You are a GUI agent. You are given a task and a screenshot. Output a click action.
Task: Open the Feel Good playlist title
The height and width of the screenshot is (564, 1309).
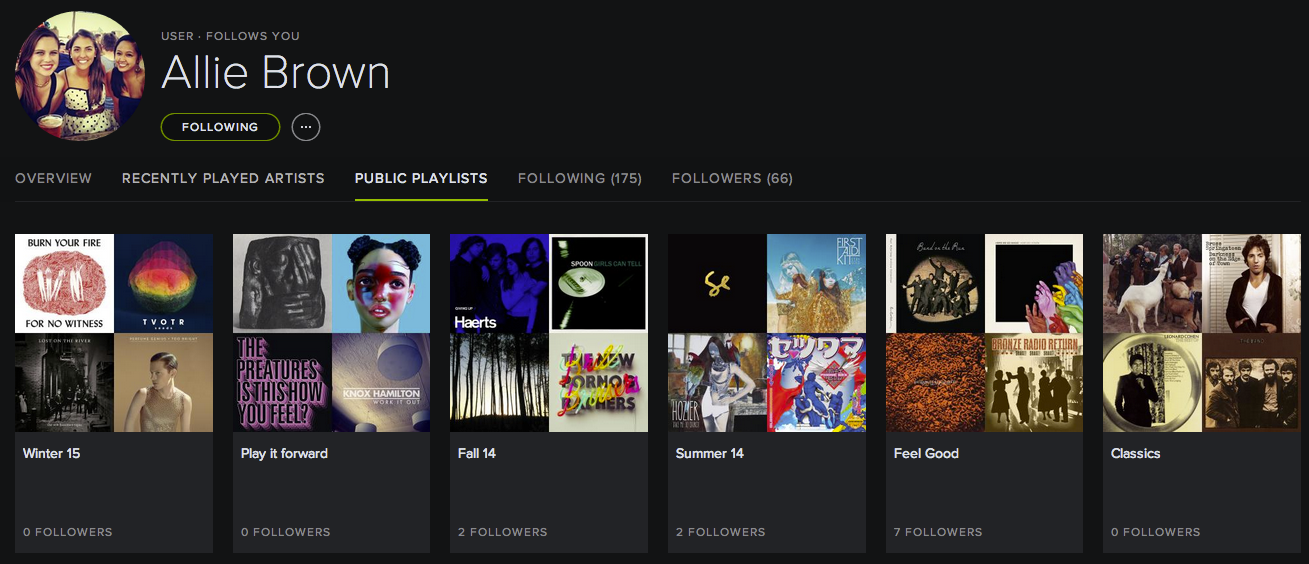click(x=926, y=453)
